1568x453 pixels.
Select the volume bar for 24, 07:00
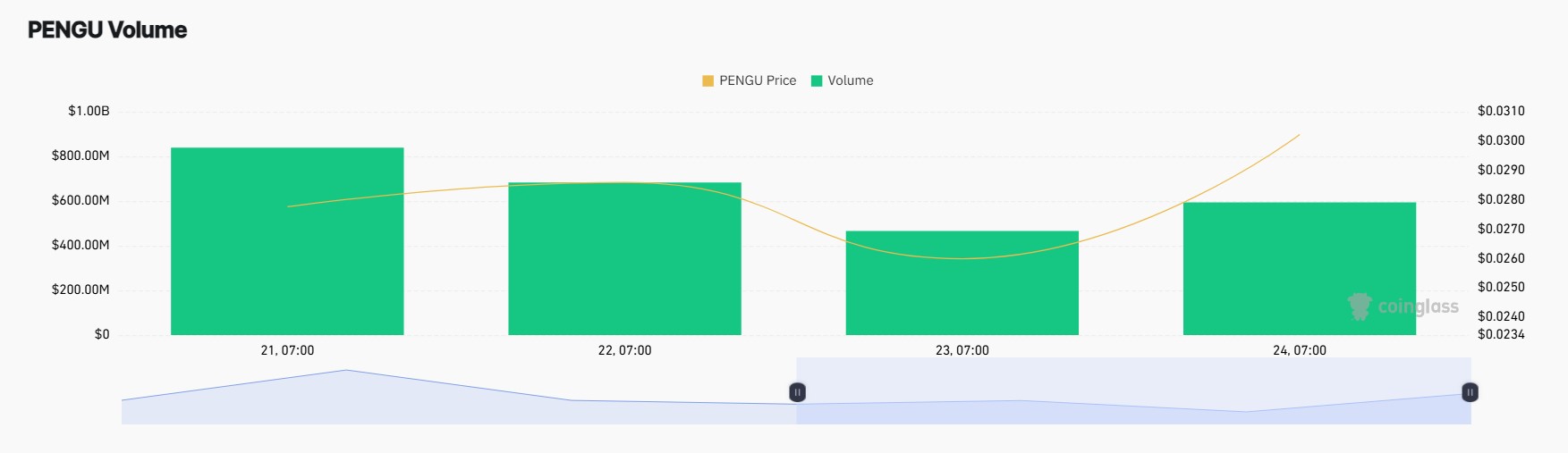coord(1299,268)
